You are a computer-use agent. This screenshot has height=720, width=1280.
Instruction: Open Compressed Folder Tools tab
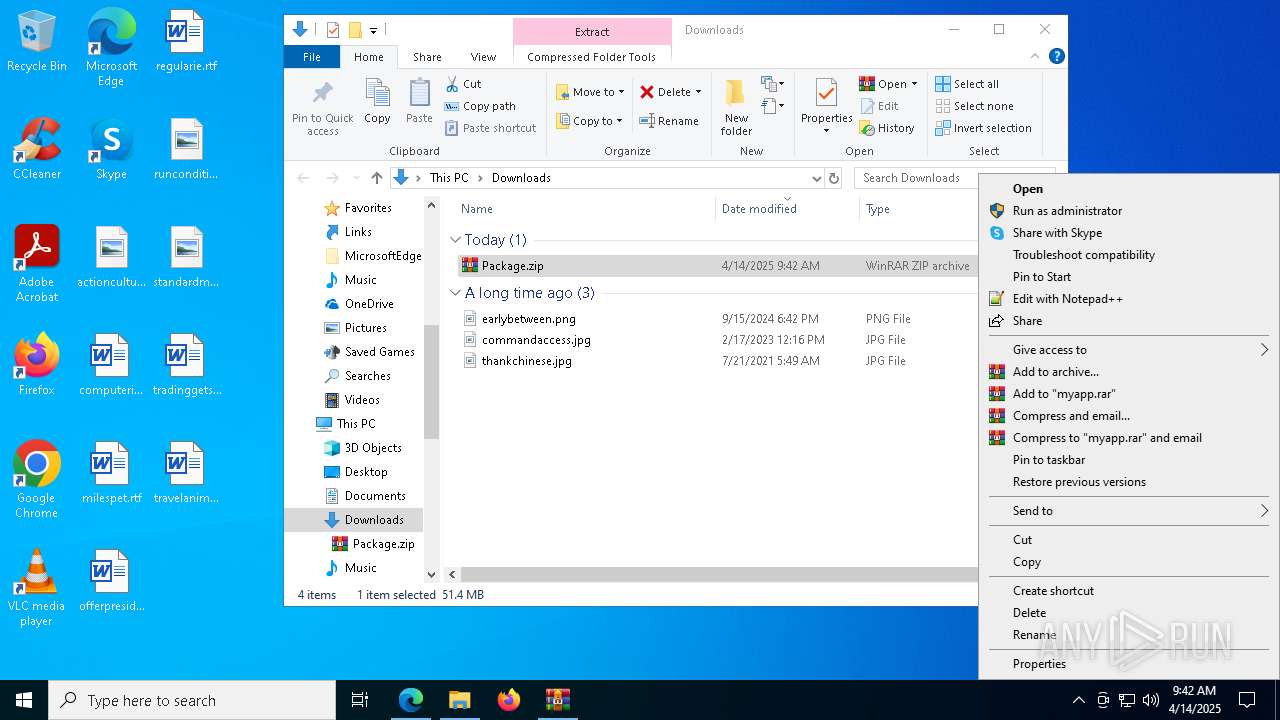592,57
